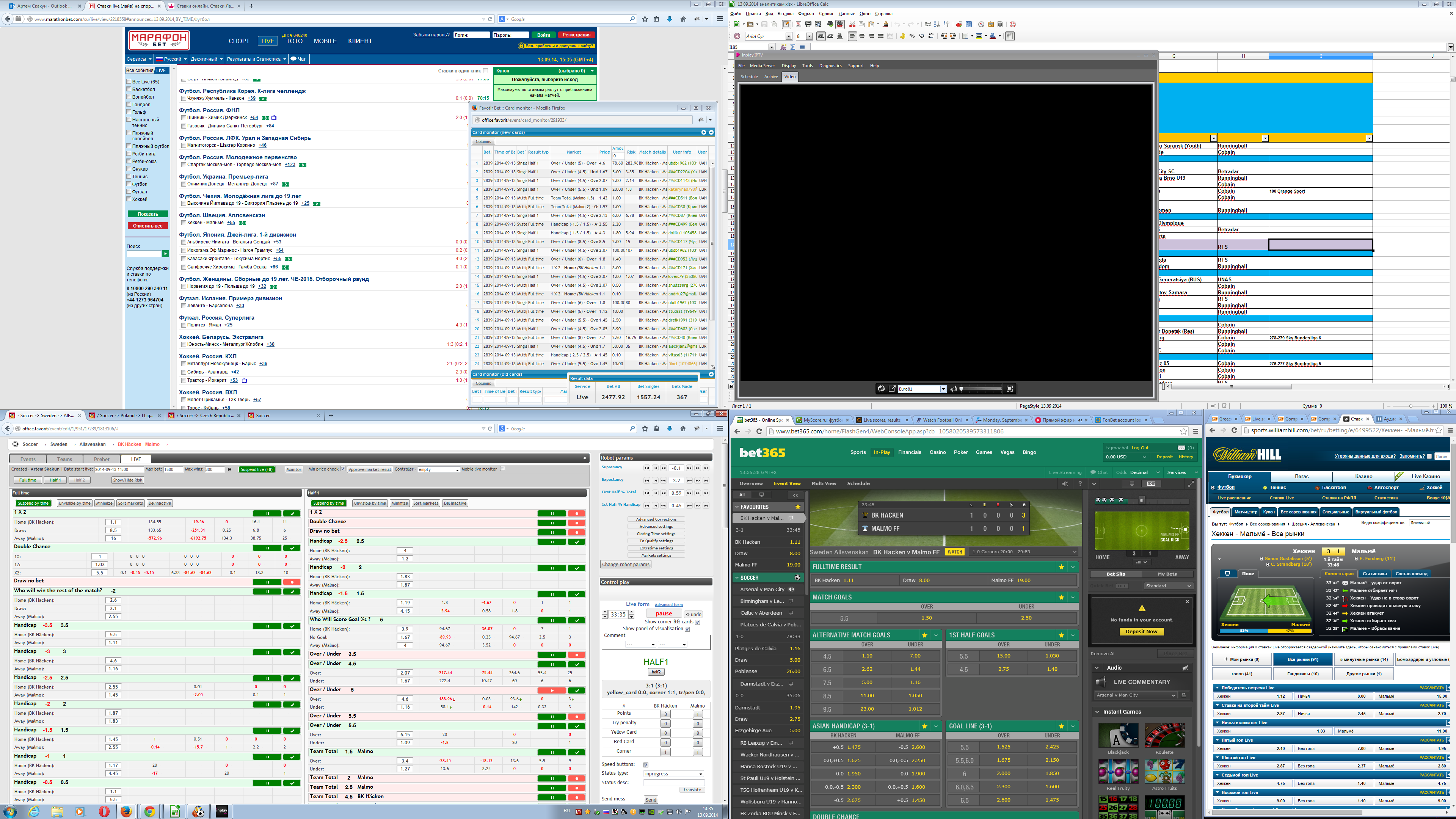Click the Advanced form link
This screenshot has width=1456, height=819.
coord(668,605)
